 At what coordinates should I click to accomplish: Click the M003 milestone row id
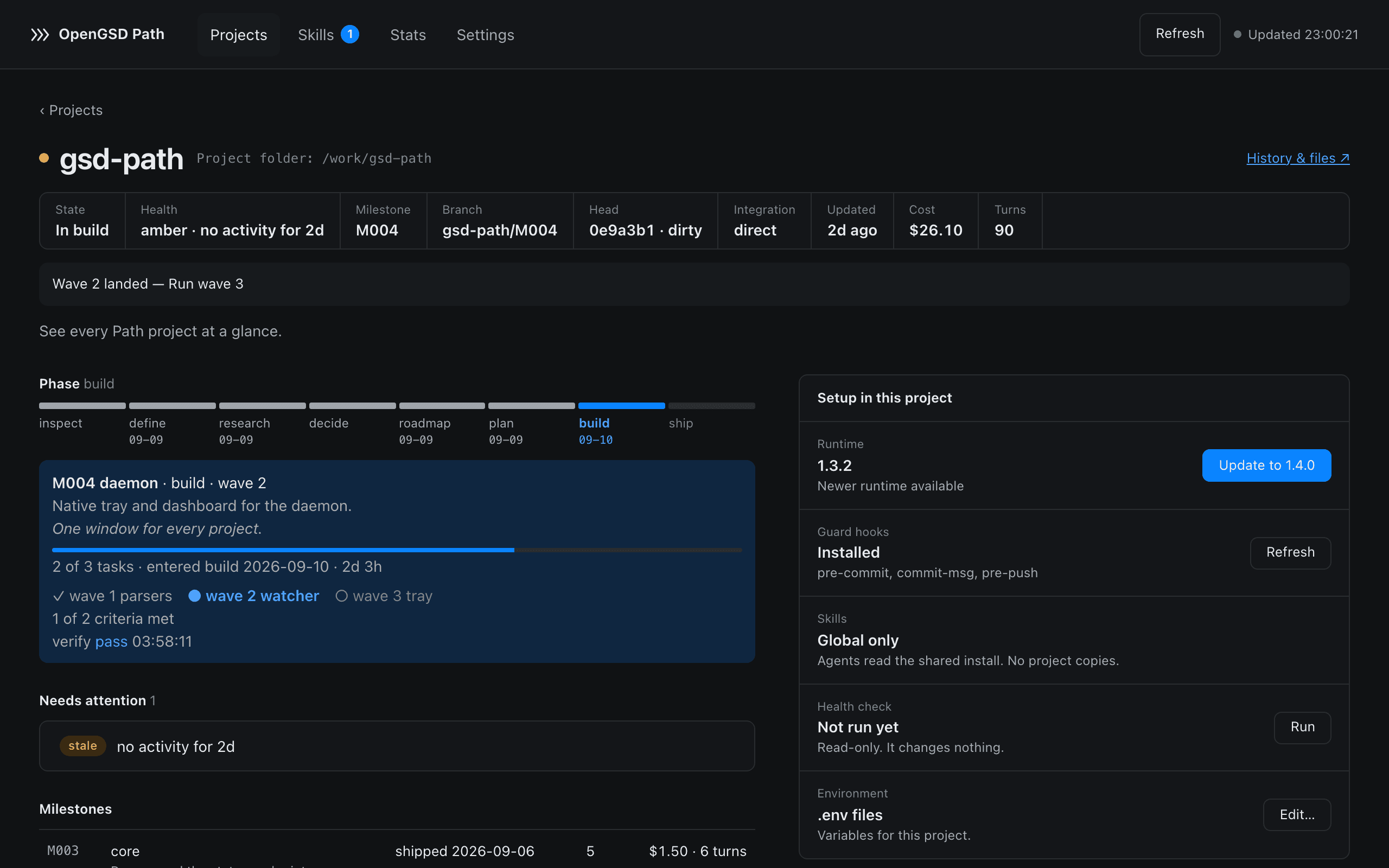62,851
